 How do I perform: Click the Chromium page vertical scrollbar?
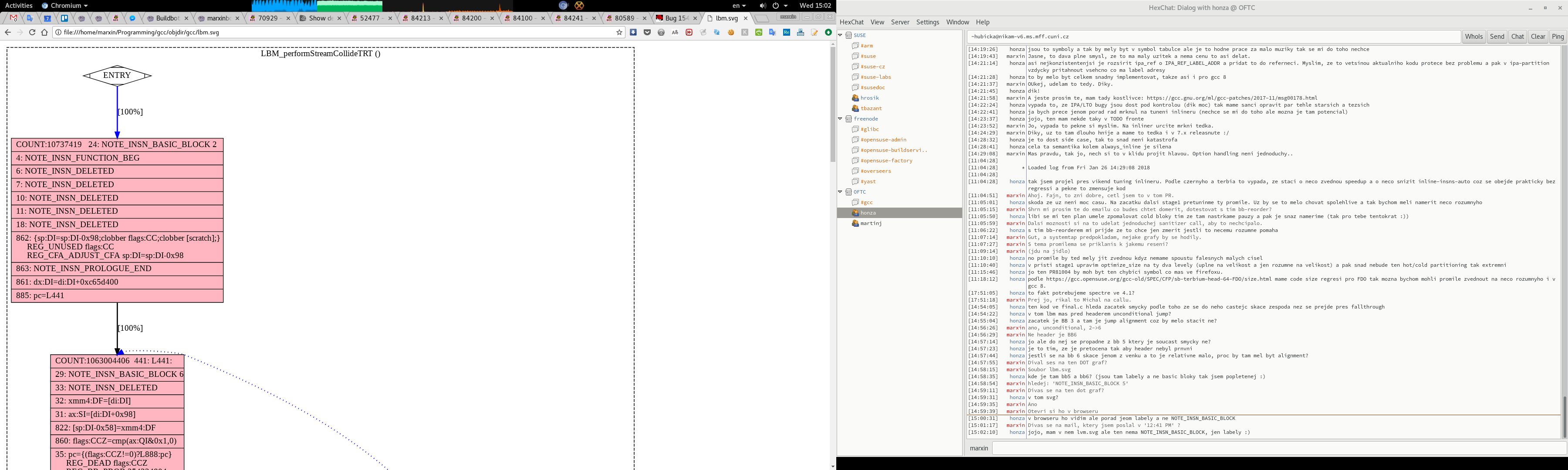[x=833, y=104]
